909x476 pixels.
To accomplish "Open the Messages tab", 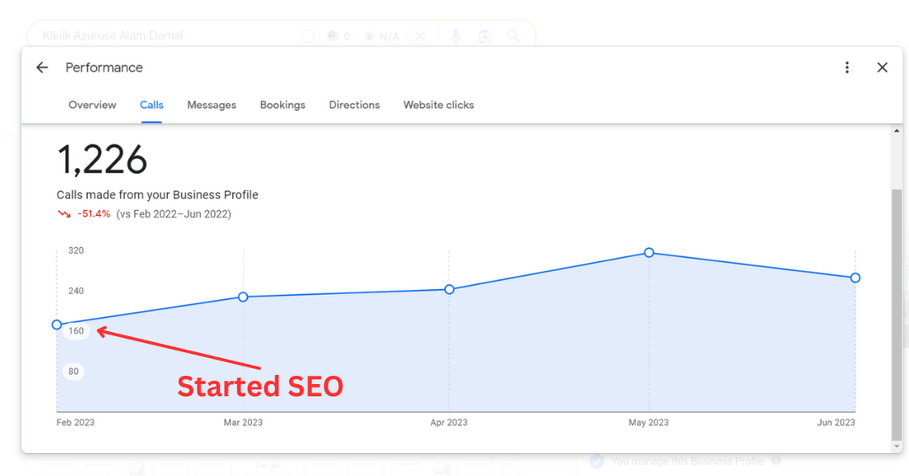I will click(x=212, y=105).
